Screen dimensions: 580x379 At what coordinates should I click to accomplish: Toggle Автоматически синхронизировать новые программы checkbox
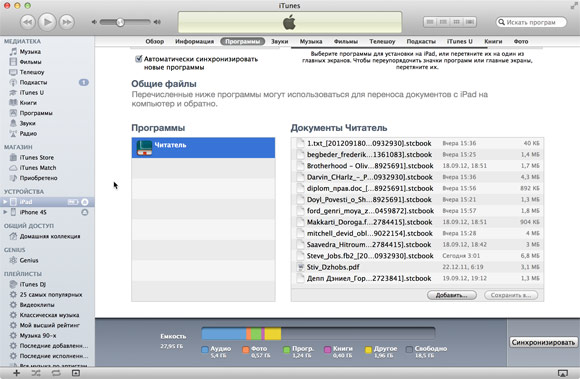point(139,59)
